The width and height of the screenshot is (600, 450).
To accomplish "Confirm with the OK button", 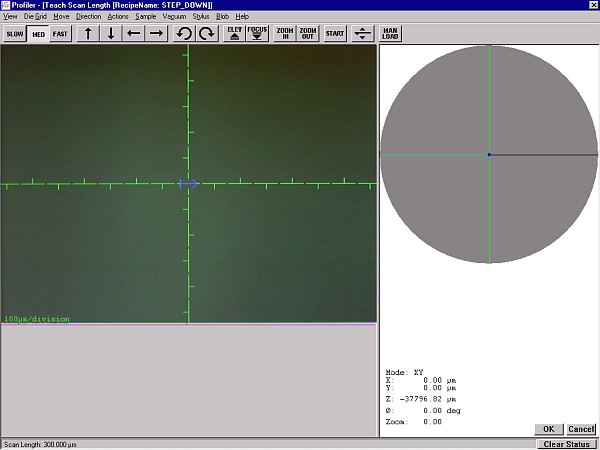I will 548,429.
